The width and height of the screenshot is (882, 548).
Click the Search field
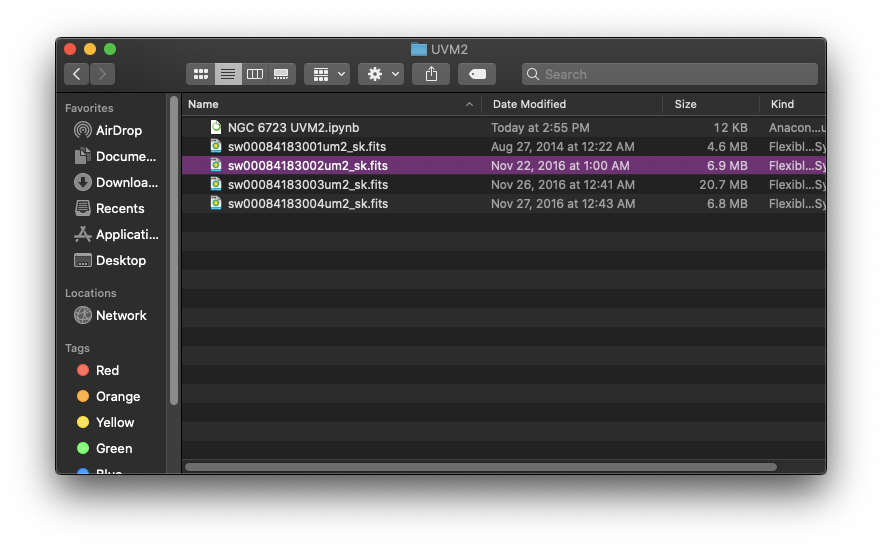(x=670, y=74)
